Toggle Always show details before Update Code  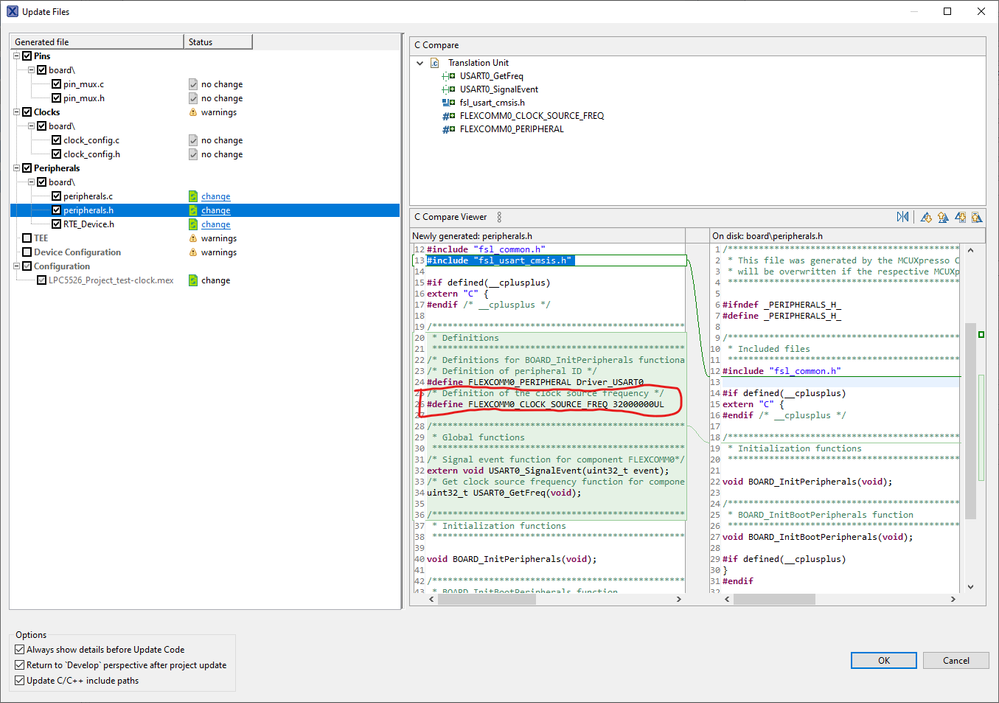click(x=20, y=649)
